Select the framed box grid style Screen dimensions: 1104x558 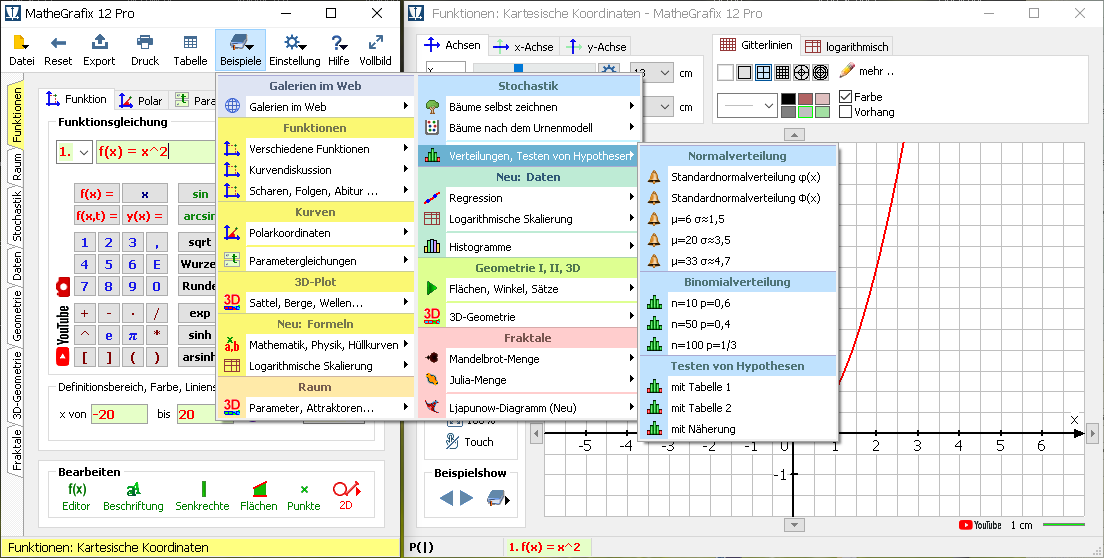744,72
